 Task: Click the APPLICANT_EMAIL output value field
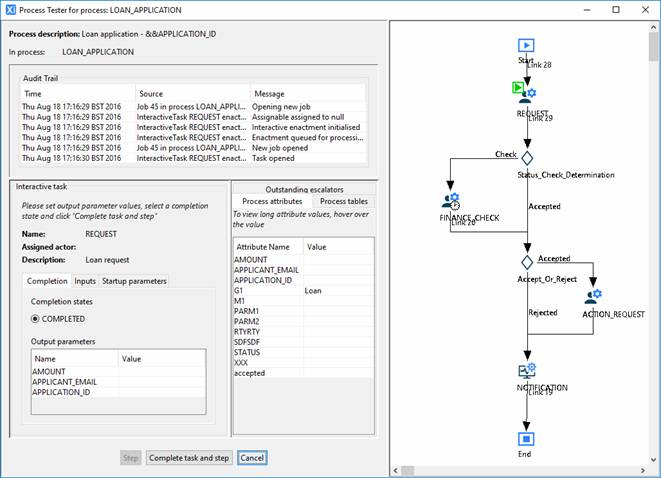(162, 382)
